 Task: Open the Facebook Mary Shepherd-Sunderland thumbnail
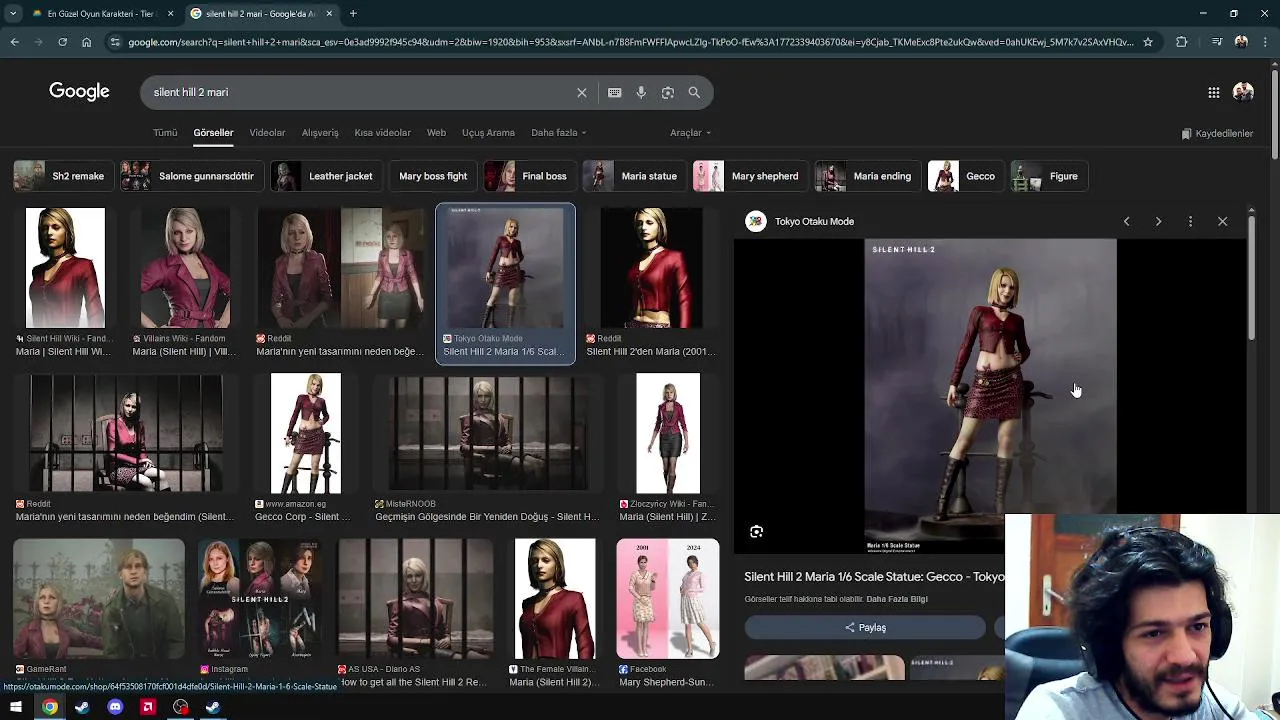point(668,599)
